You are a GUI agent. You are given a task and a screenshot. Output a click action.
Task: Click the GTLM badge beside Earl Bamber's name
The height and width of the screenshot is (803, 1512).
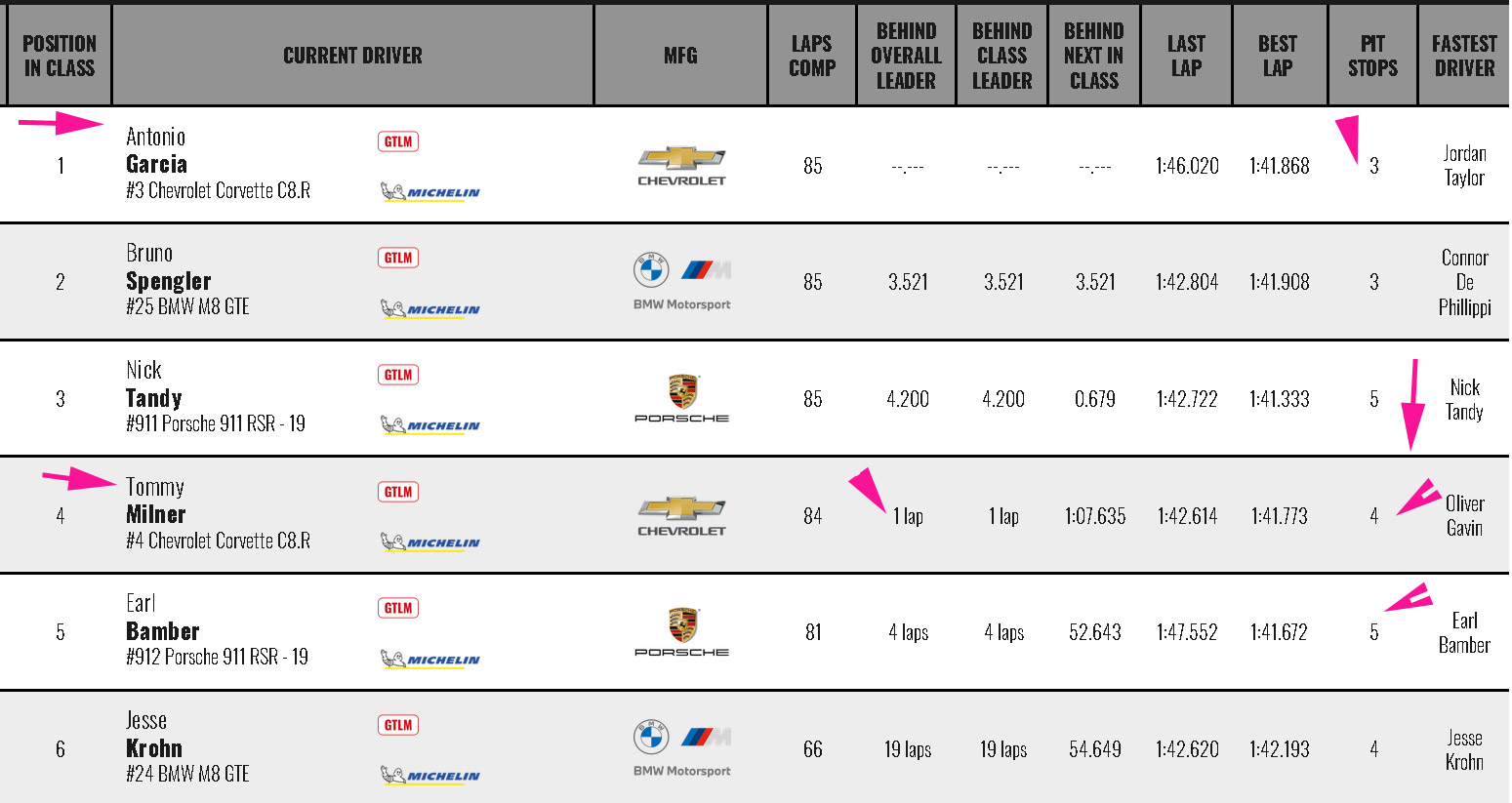tap(398, 608)
